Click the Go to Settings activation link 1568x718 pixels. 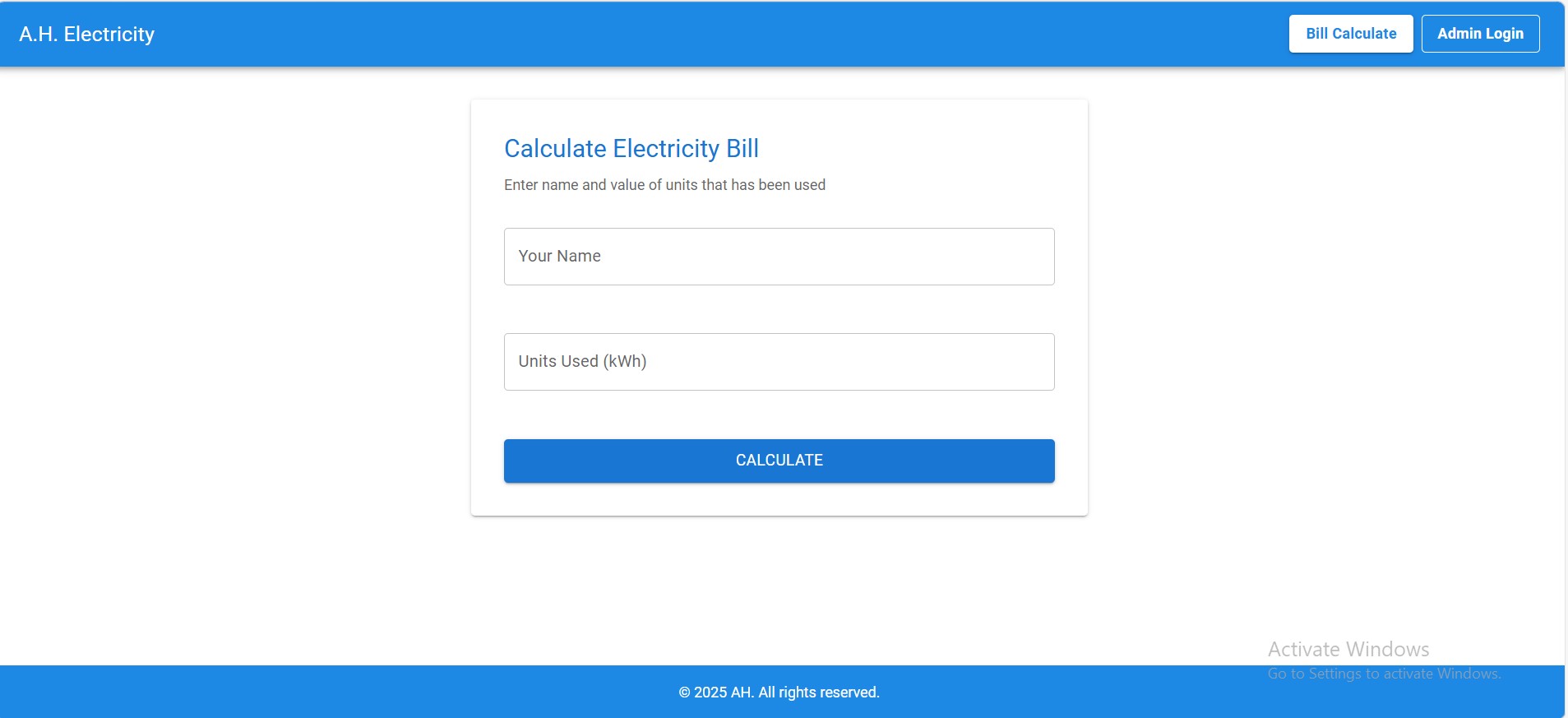click(1384, 672)
